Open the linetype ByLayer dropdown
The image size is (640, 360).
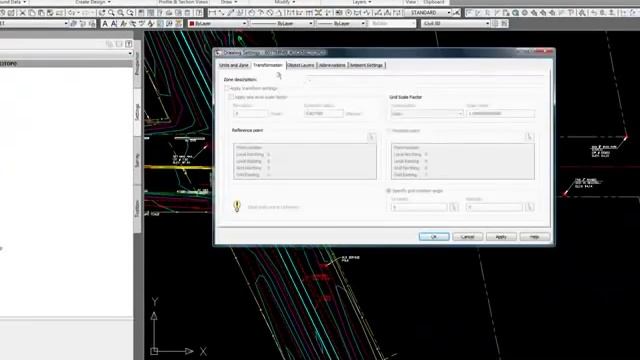click(282, 24)
